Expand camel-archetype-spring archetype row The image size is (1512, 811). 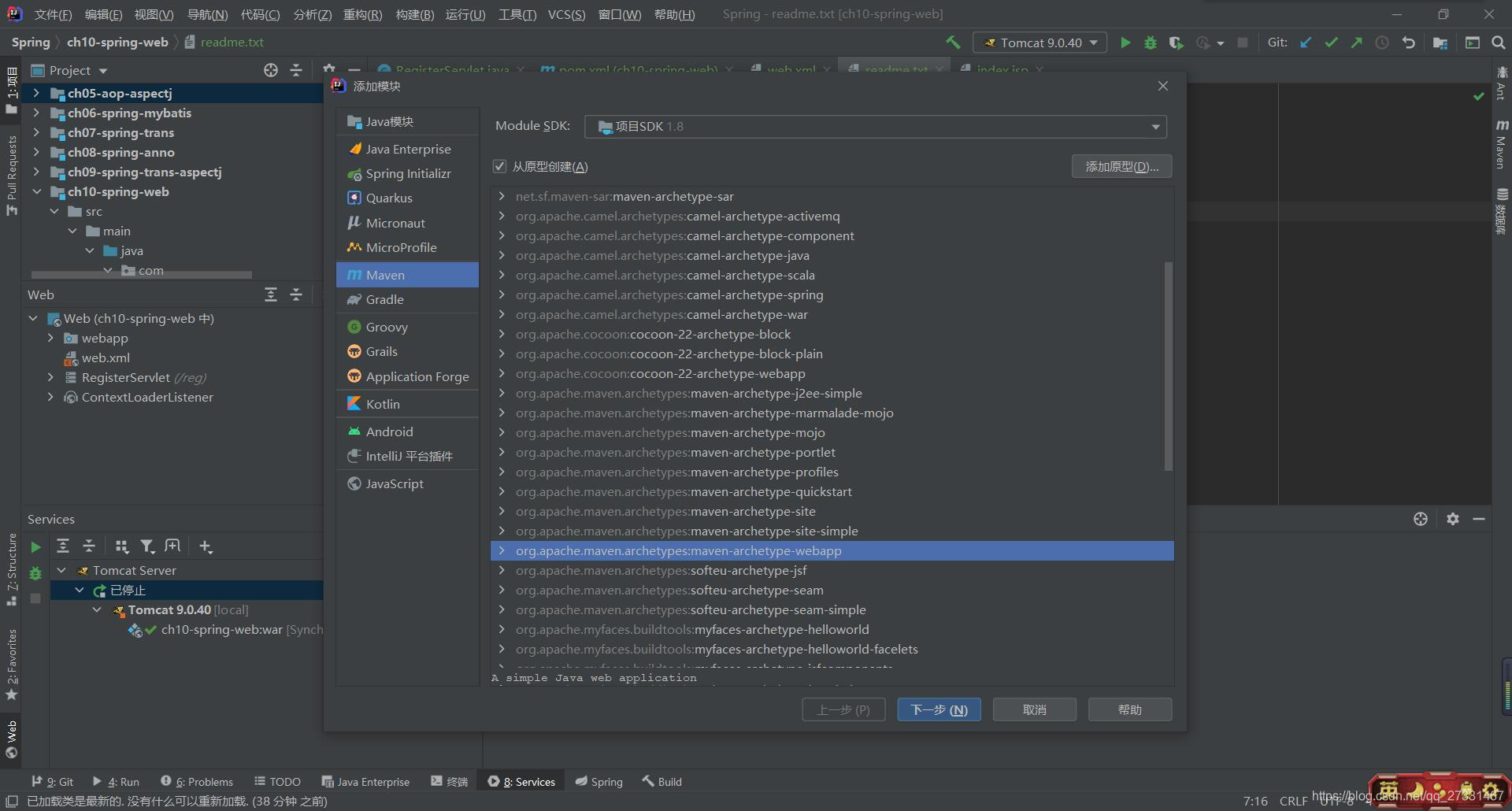point(502,294)
